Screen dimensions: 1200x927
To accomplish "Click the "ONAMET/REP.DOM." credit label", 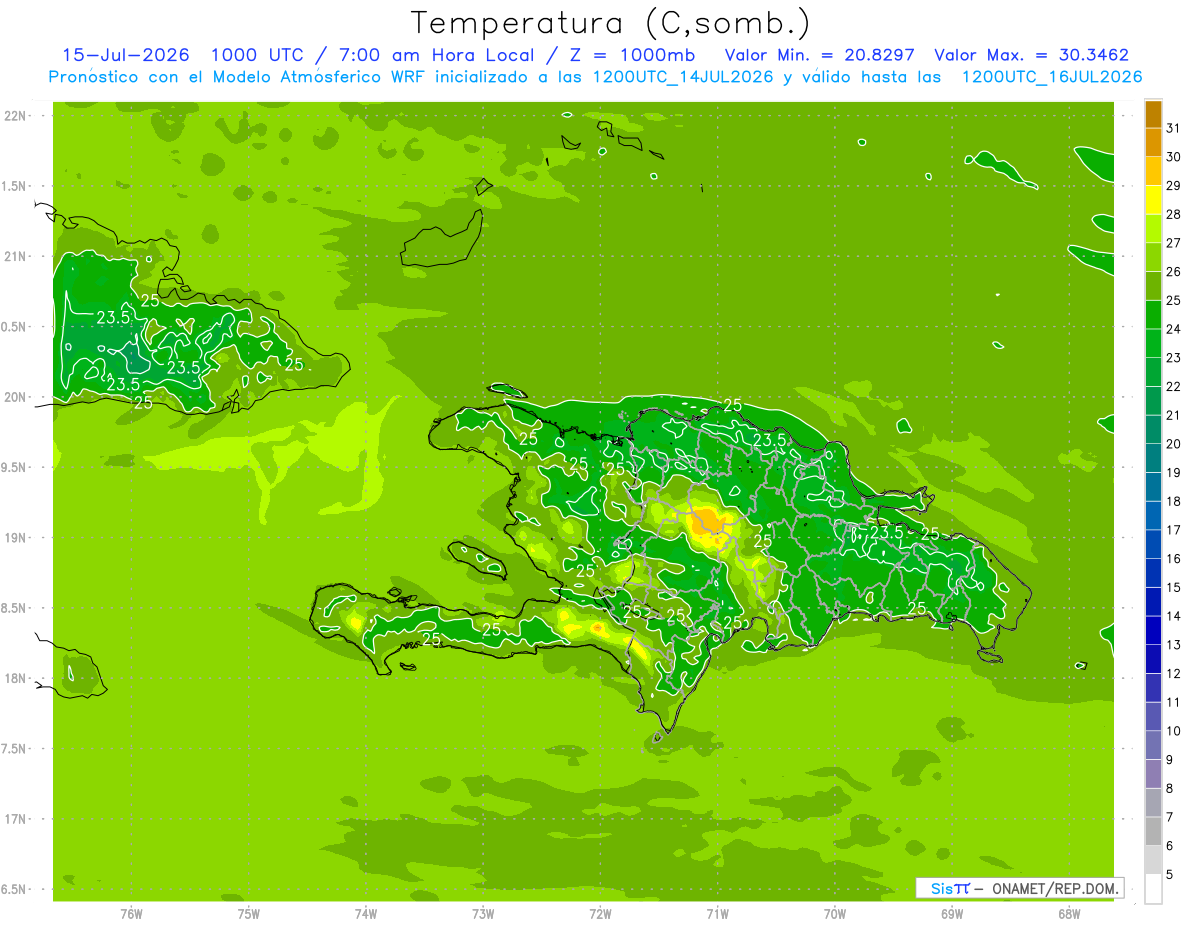I will [x=1054, y=888].
